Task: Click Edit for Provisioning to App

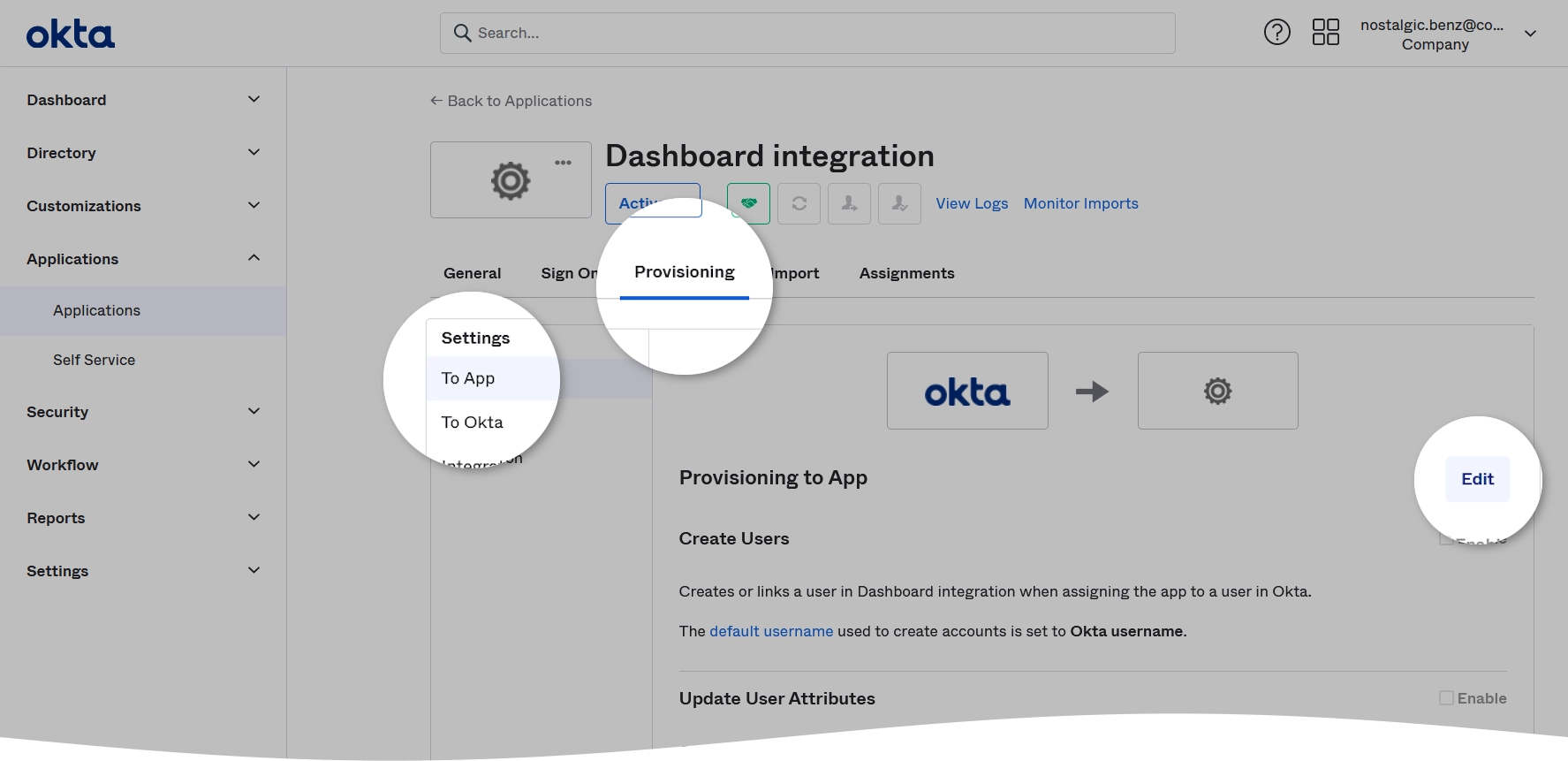Action: 1477,479
